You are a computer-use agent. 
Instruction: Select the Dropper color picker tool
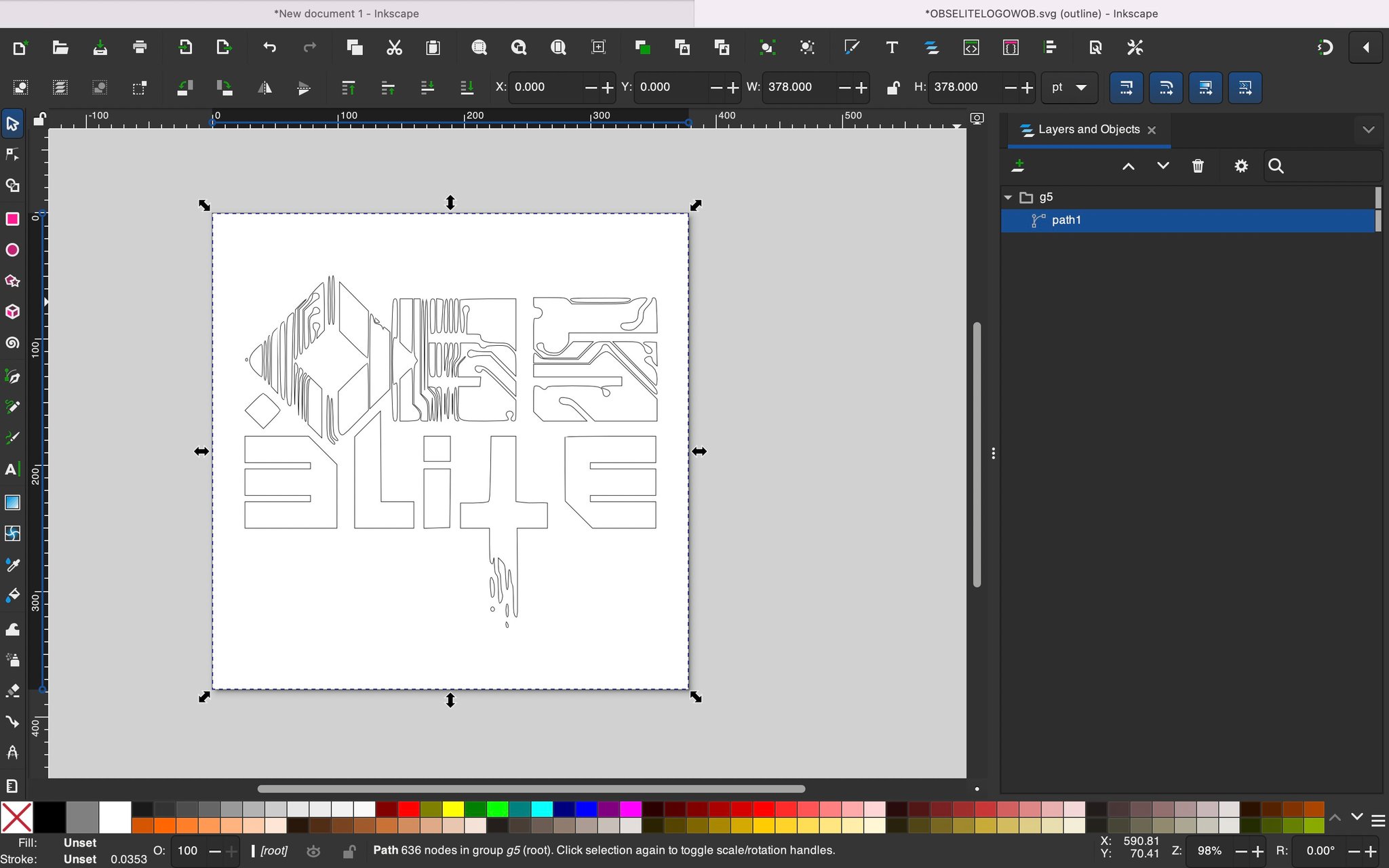(12, 565)
